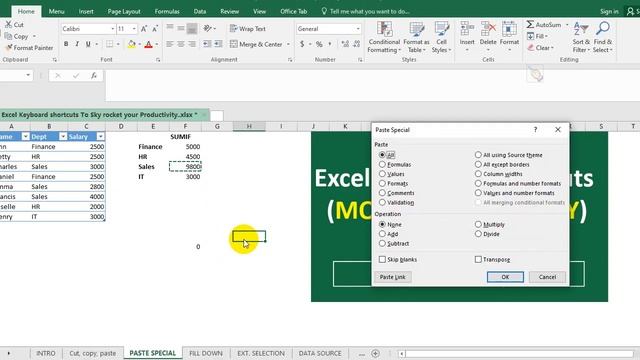The height and width of the screenshot is (360, 640).
Task: Open Format as Table
Action: click(416, 38)
